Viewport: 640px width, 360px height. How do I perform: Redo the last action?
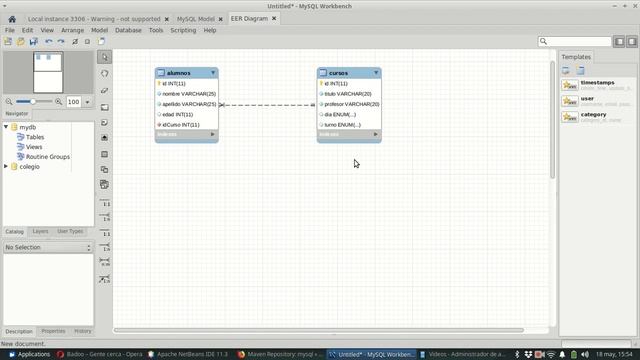pyautogui.click(x=61, y=41)
